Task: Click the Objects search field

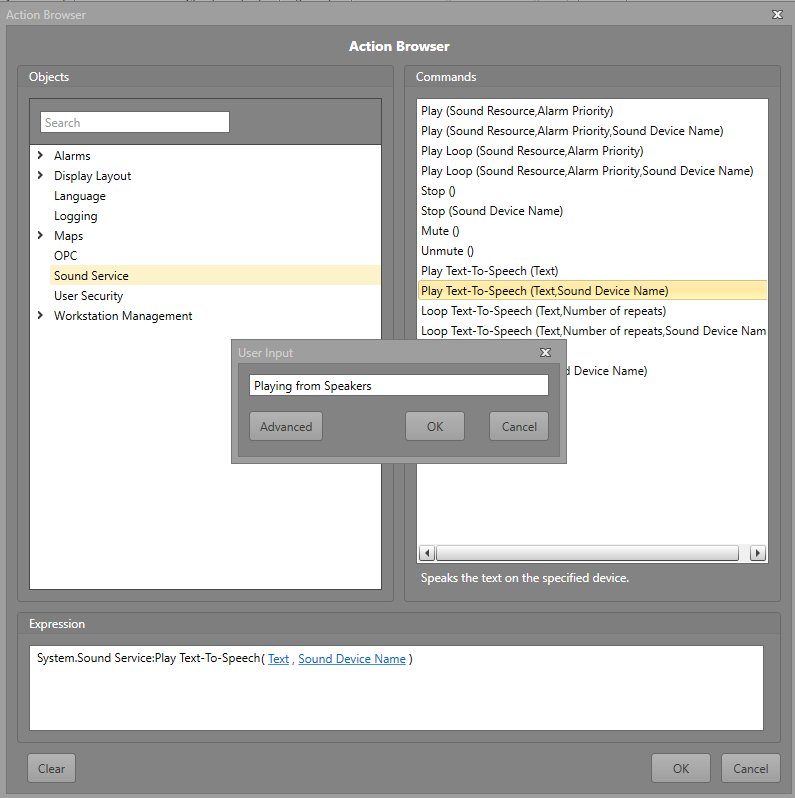Action: 135,122
